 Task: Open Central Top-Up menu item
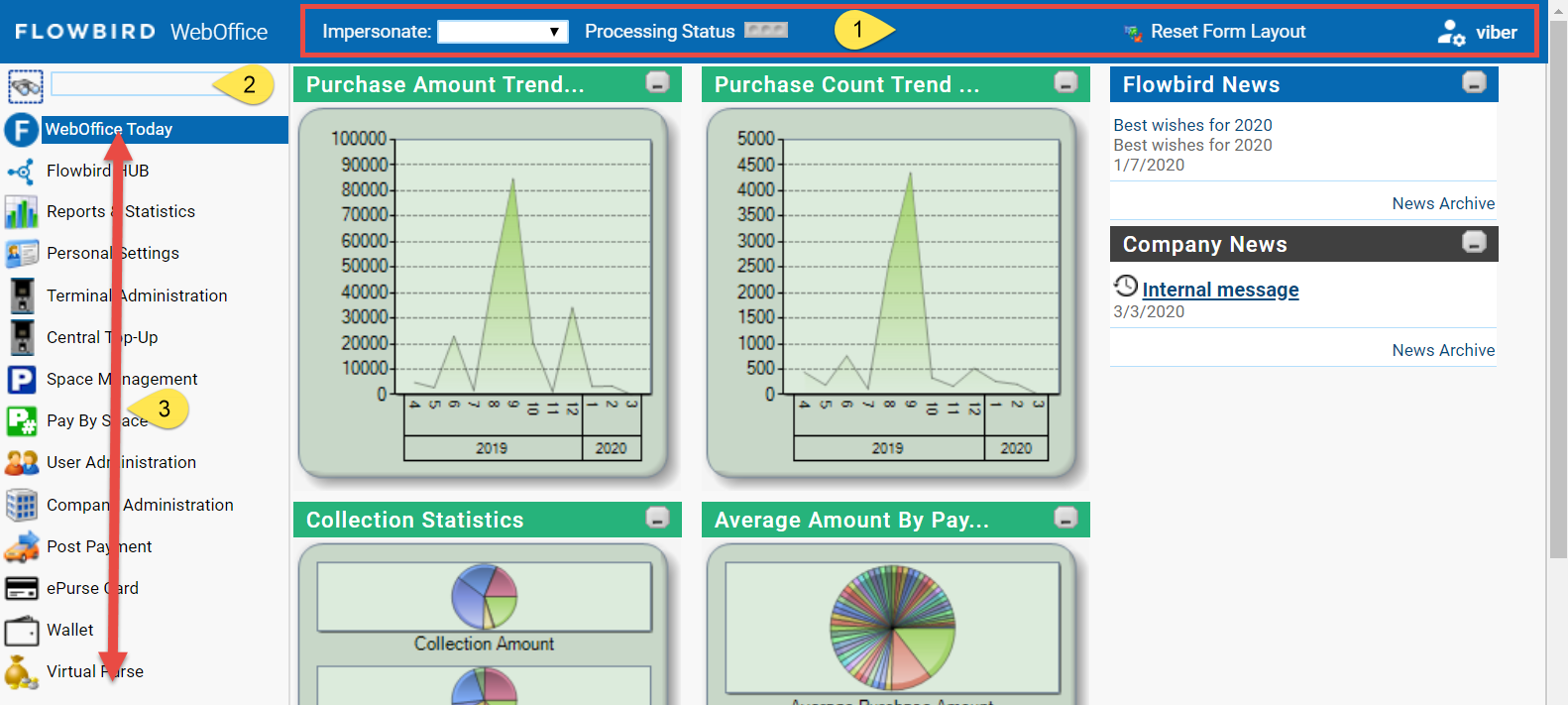coord(102,337)
